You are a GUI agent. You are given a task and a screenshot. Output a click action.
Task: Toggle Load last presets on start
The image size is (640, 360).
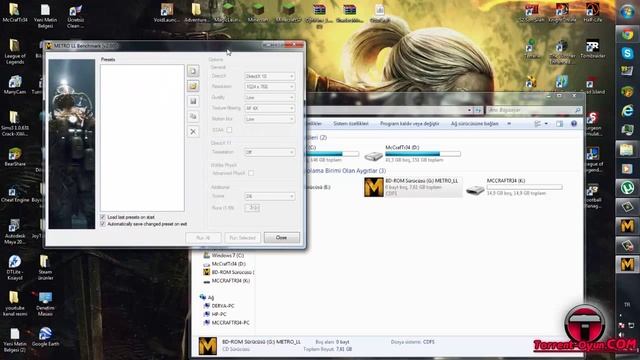[x=103, y=217]
